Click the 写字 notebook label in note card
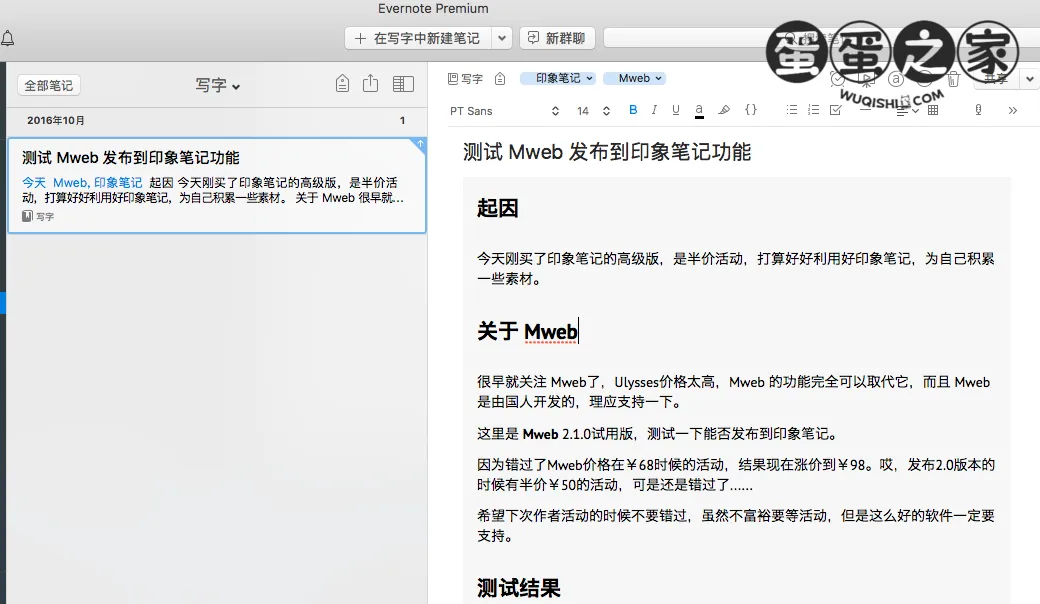 click(x=38, y=216)
